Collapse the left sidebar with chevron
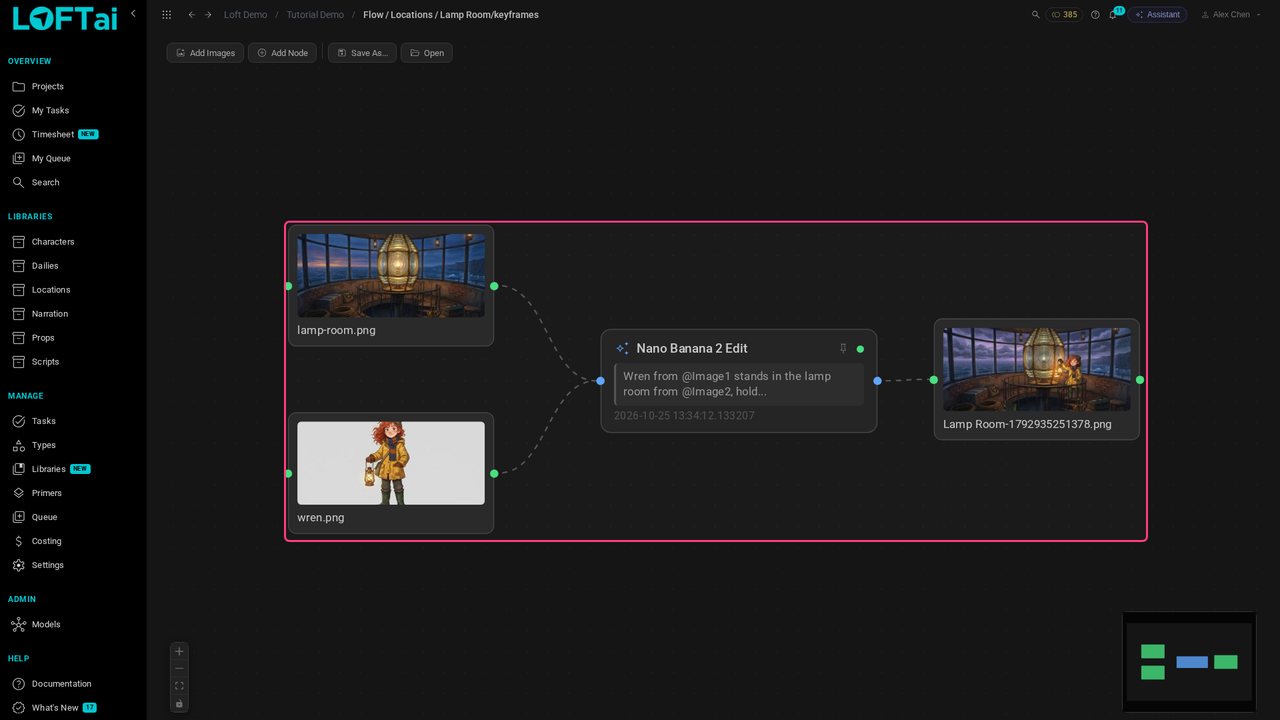 click(x=133, y=14)
